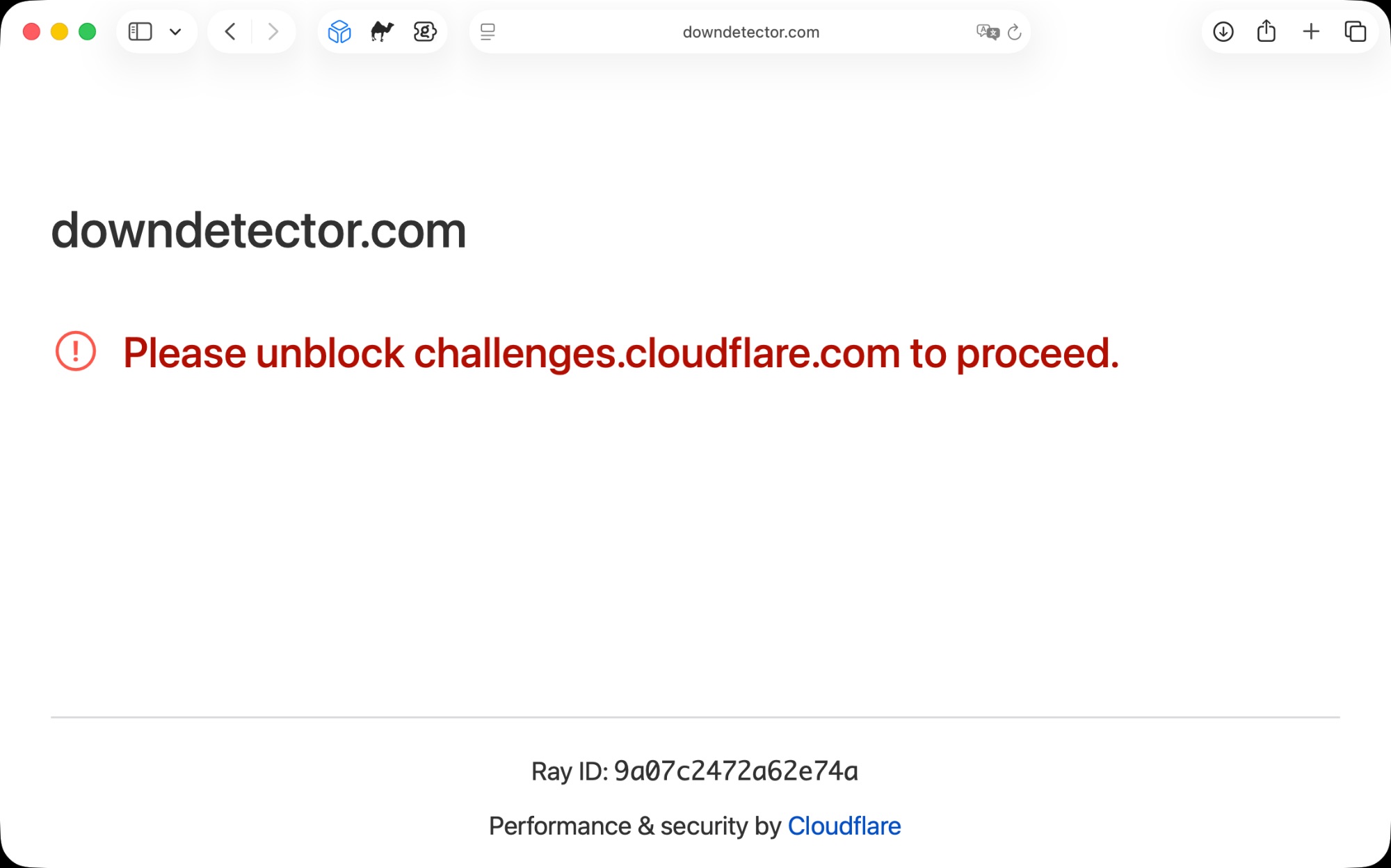This screenshot has width=1391, height=868.
Task: Reload the downdetector.com page
Action: tap(1015, 32)
